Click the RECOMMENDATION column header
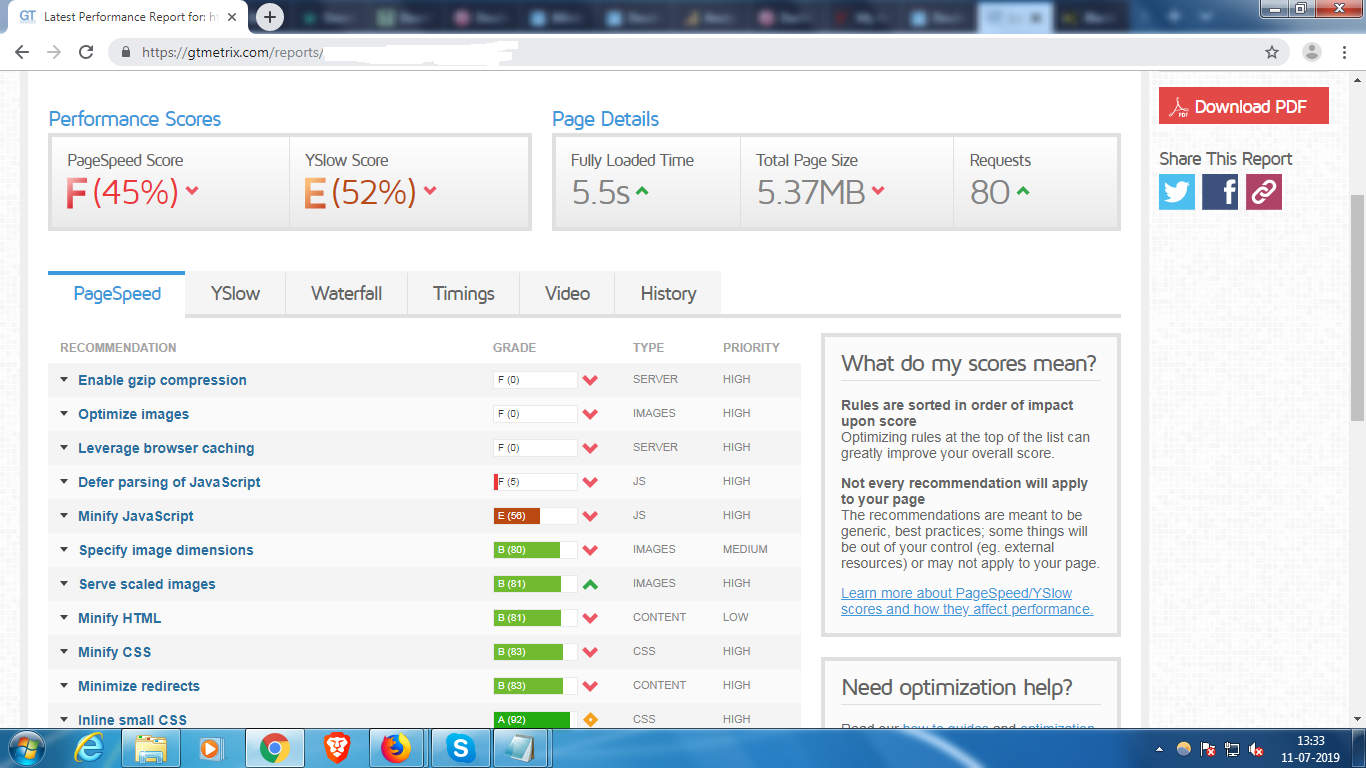Screen dimensions: 1366x768 pyautogui.click(x=118, y=348)
